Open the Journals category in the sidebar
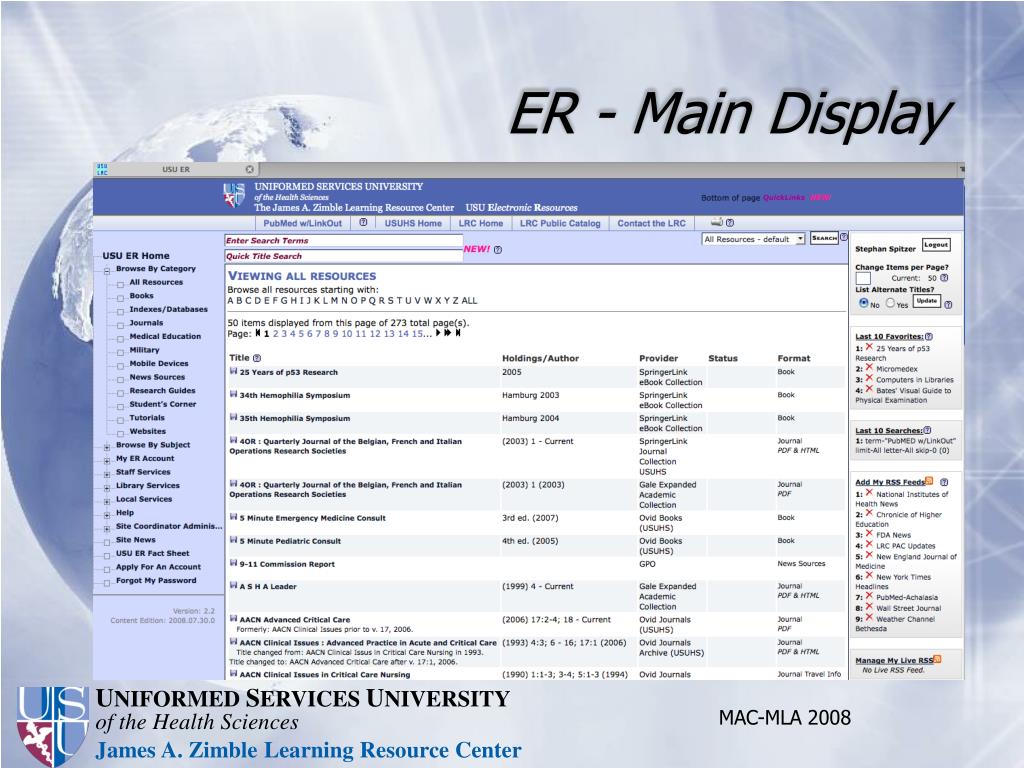 click(x=146, y=323)
